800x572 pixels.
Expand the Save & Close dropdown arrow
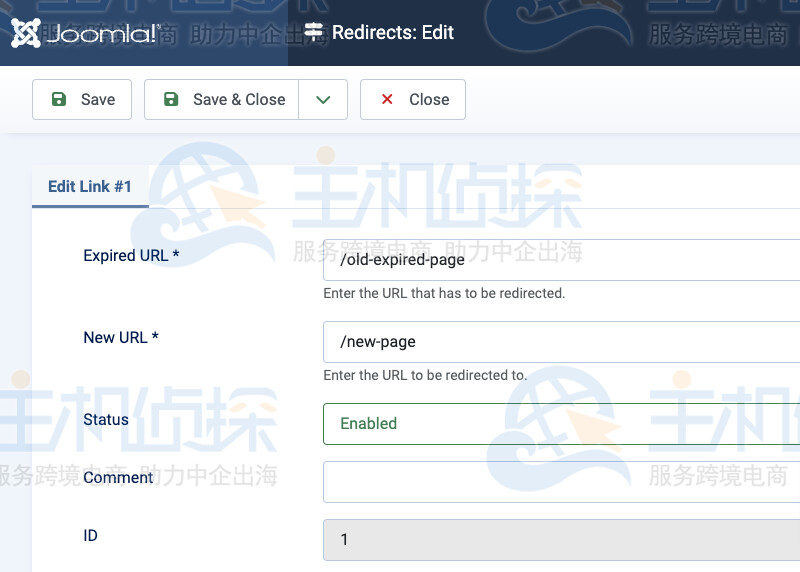click(x=323, y=99)
